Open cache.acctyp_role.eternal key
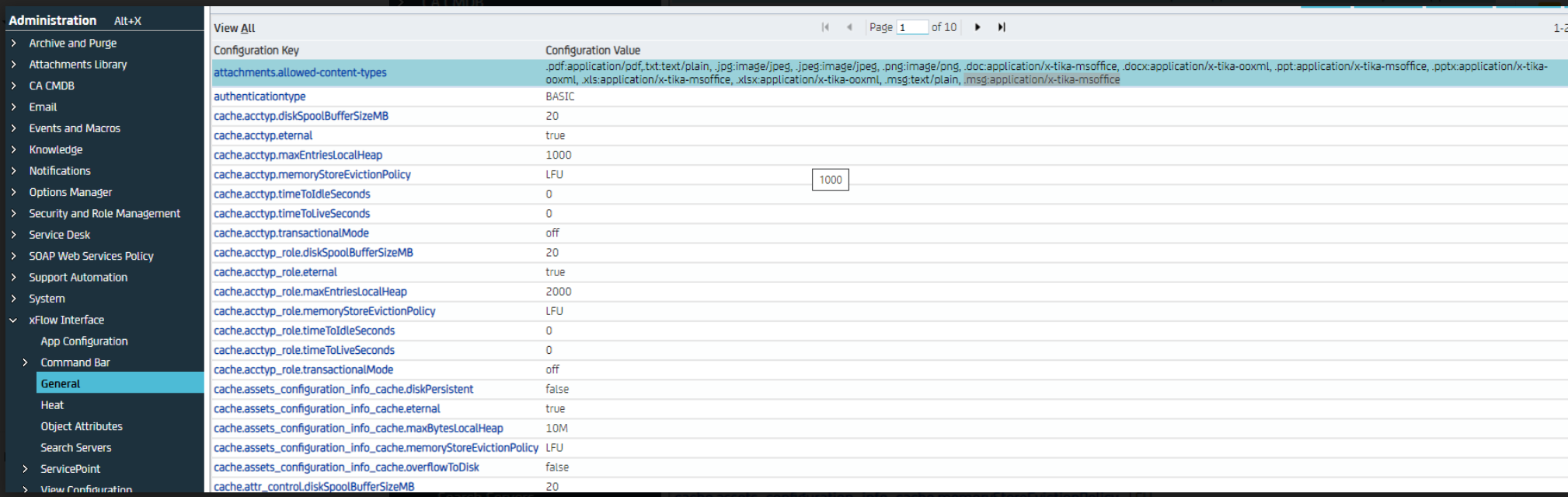The height and width of the screenshot is (497, 1568). coord(275,272)
